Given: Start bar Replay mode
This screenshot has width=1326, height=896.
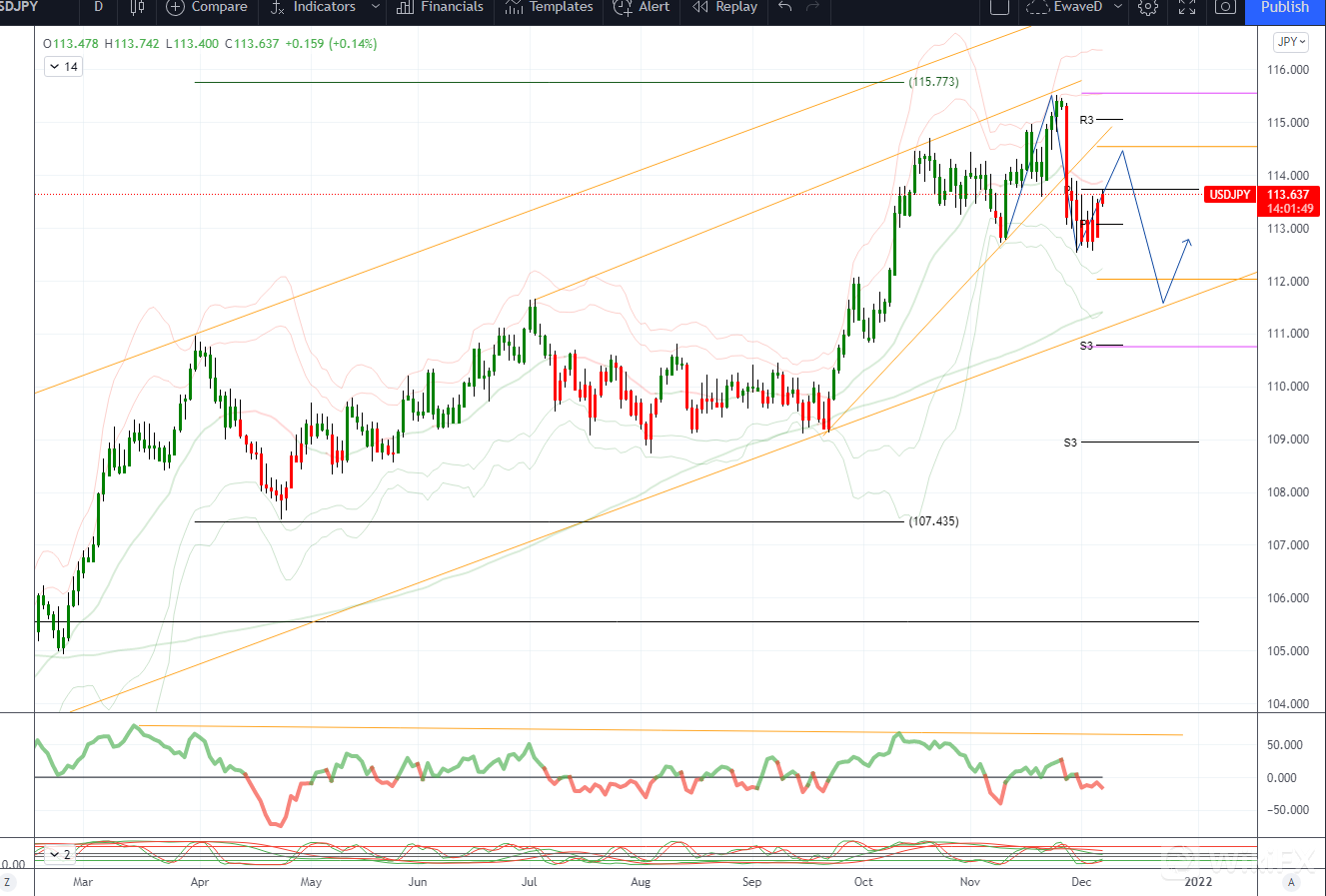Looking at the screenshot, I should (x=724, y=7).
